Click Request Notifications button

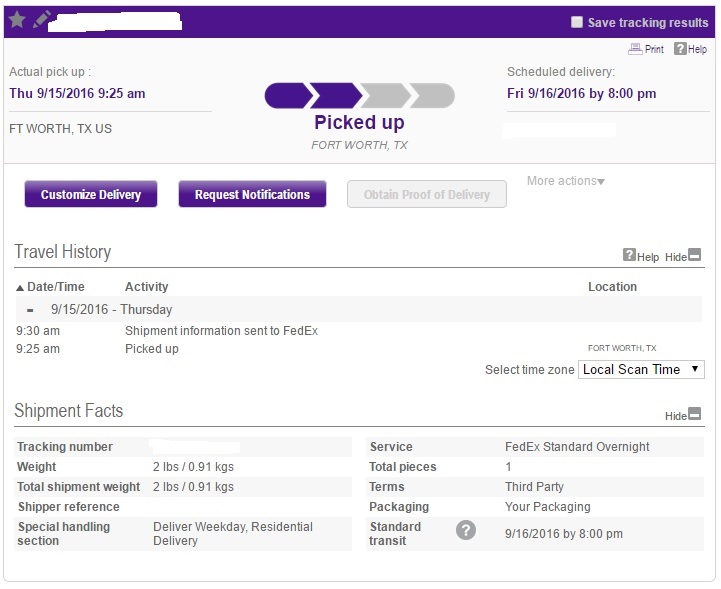[252, 194]
